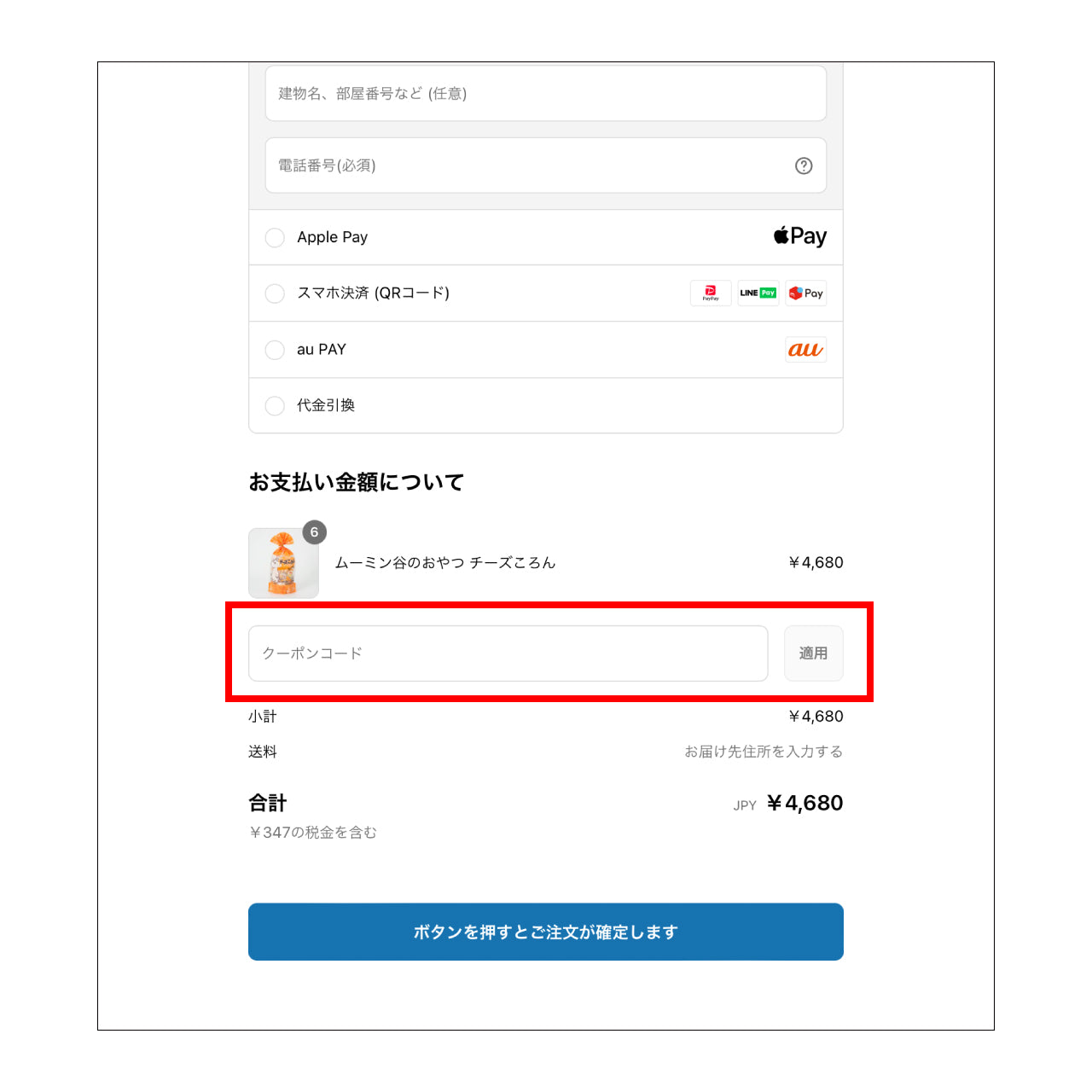Screen dimensions: 1092x1092
Task: Click the blue order confirmation button
Action: pyautogui.click(x=546, y=932)
